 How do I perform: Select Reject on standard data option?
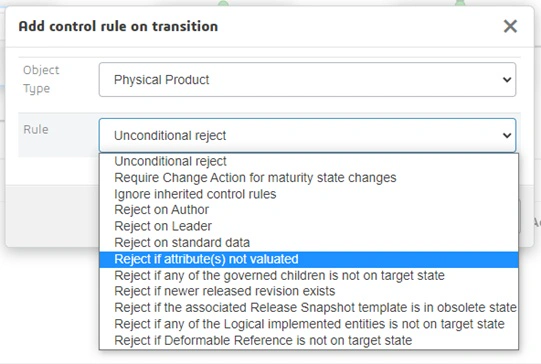(x=308, y=243)
